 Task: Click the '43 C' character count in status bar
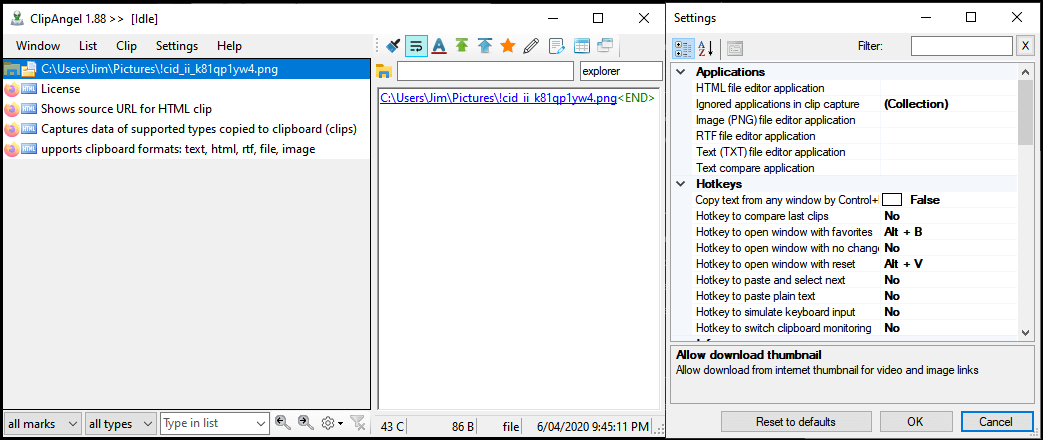(392, 426)
